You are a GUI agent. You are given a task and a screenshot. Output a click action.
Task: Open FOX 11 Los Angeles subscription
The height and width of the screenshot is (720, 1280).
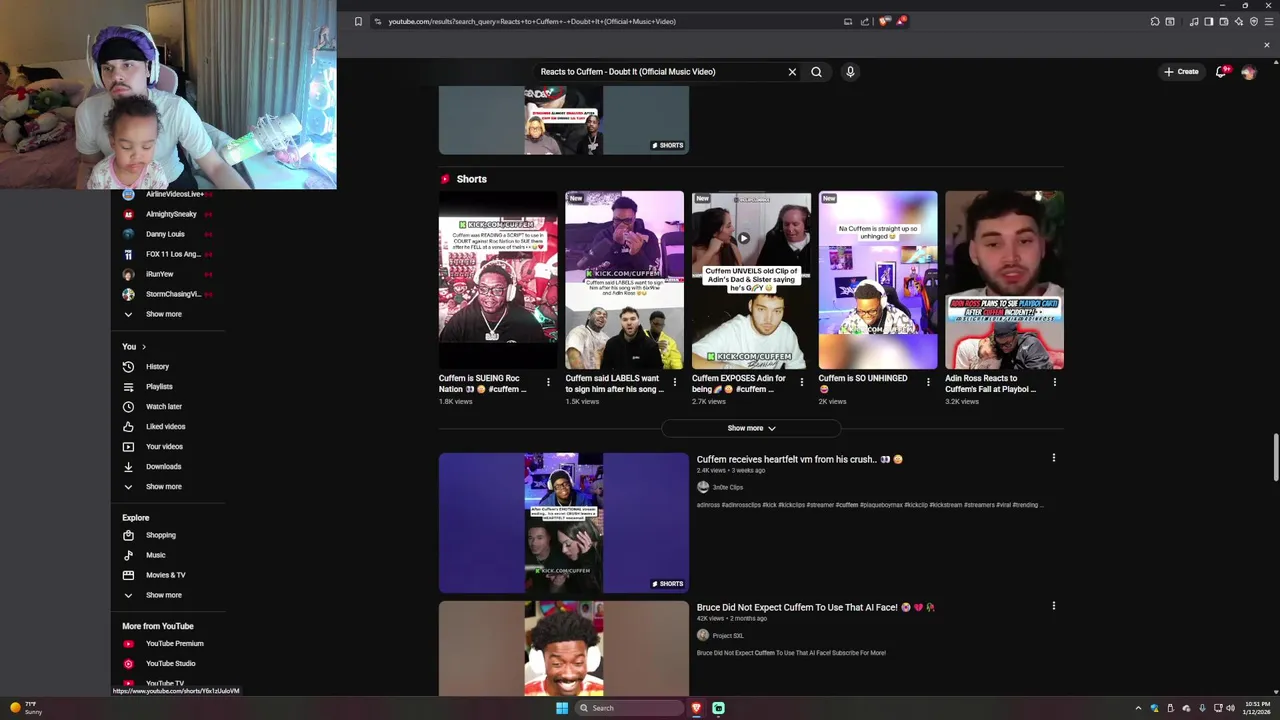pos(173,254)
